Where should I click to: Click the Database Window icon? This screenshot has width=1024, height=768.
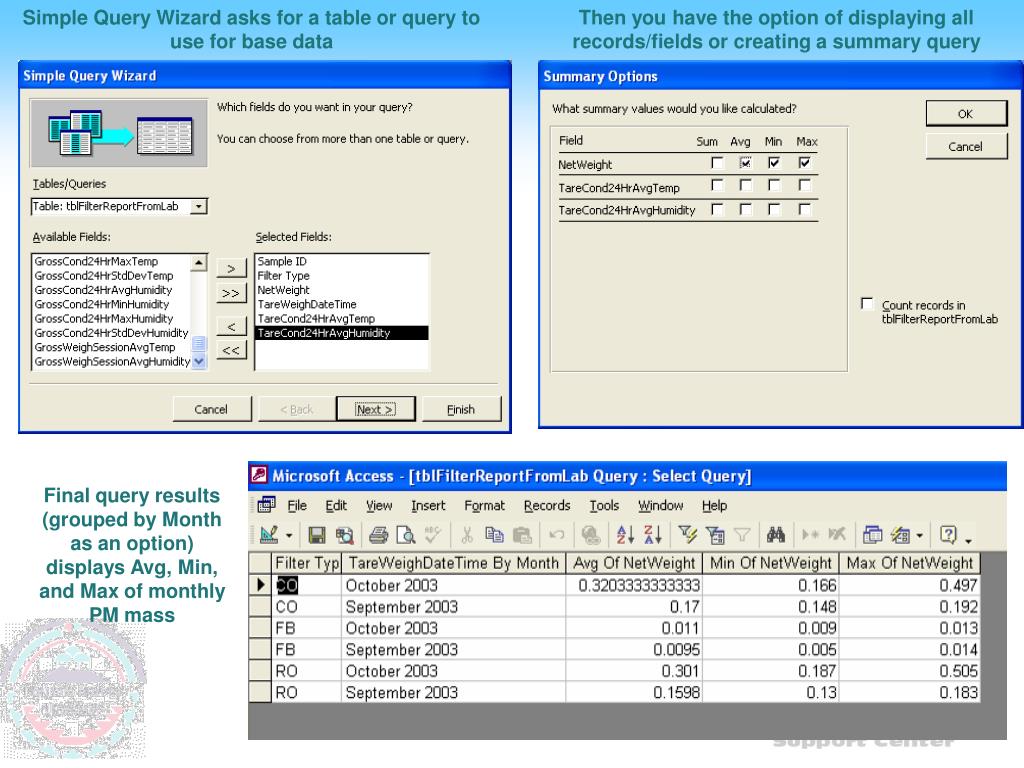point(872,535)
